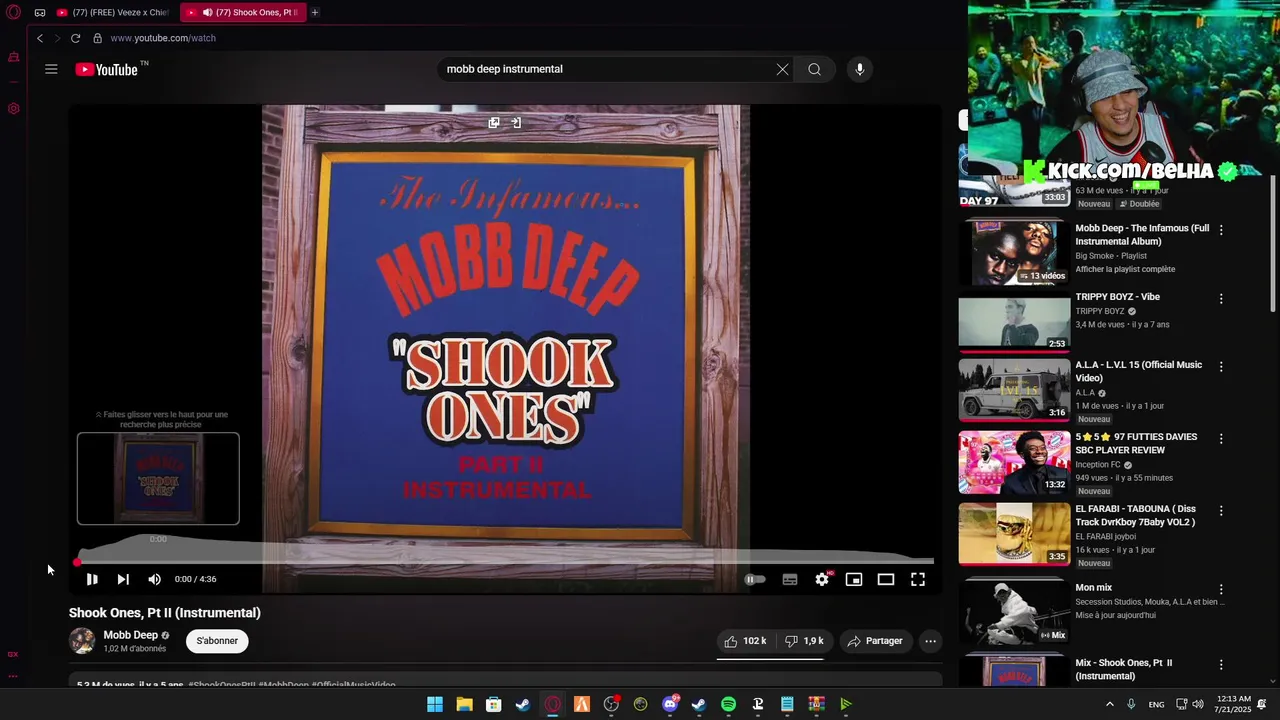Image resolution: width=1280 pixels, height=720 pixels.
Task: Clear the search query with X
Action: [x=782, y=69]
